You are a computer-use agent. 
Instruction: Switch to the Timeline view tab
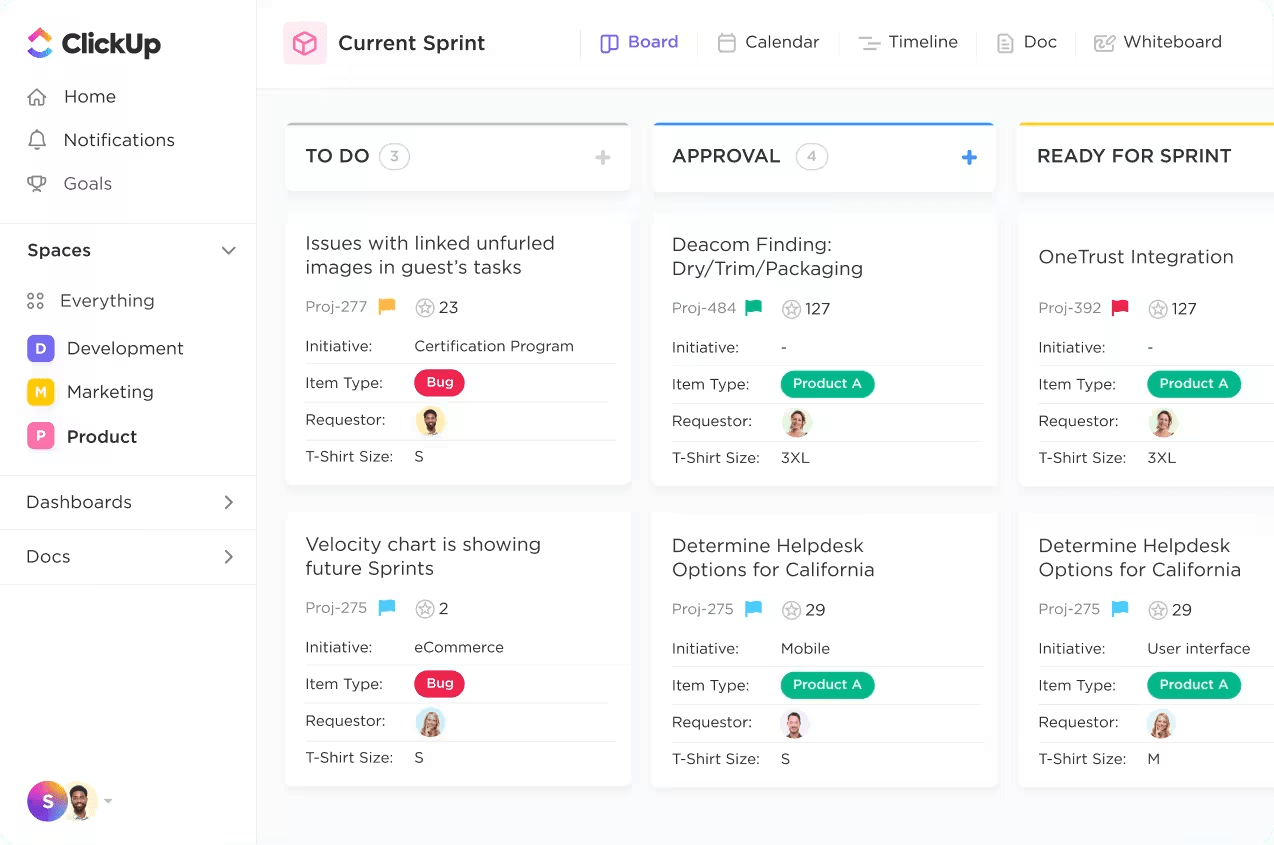908,42
